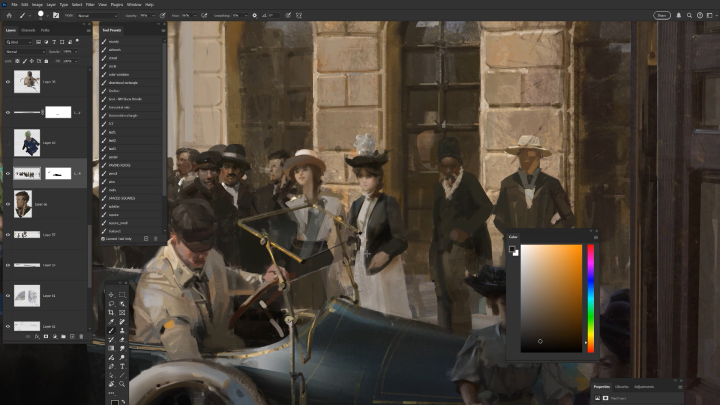Show the green-hat figure layer
The width and height of the screenshot is (720, 405).
[8, 143]
